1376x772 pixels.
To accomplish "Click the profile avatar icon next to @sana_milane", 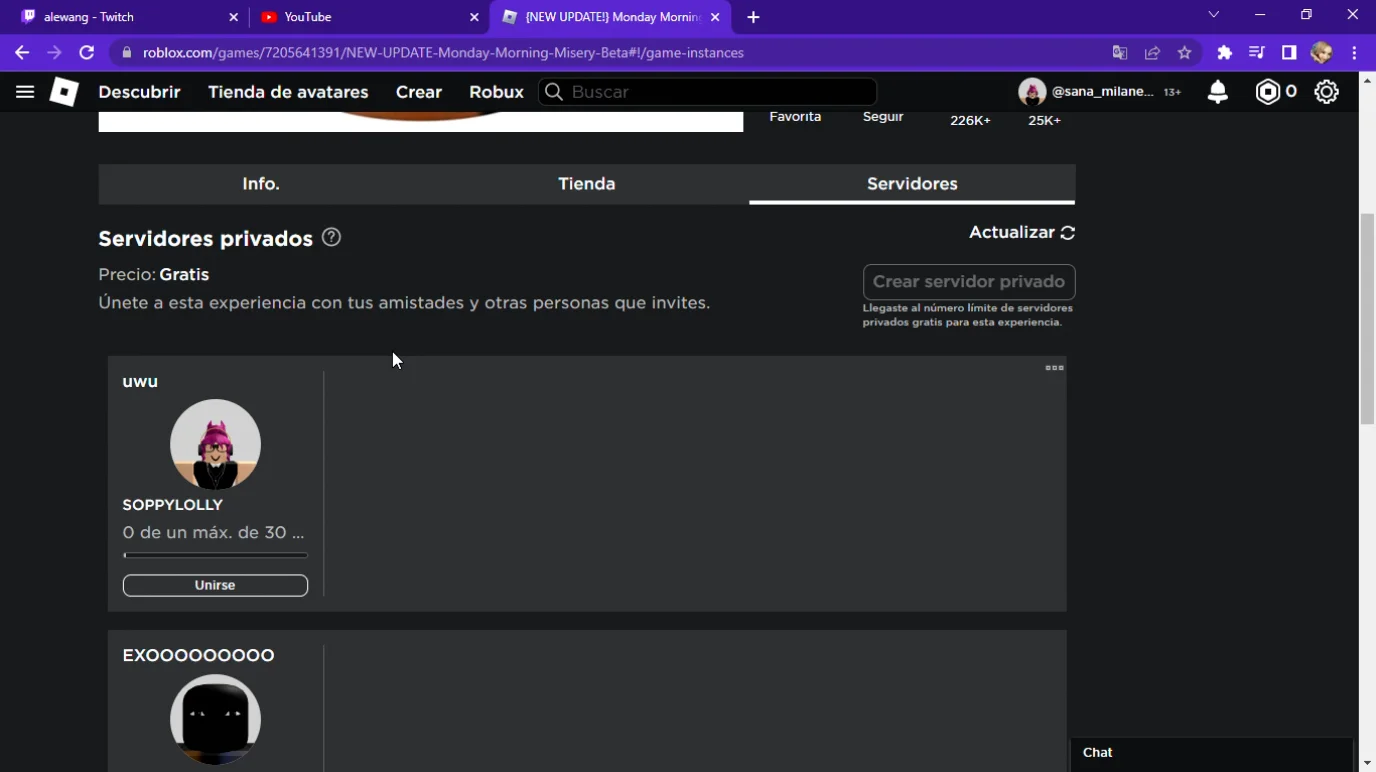I will (1032, 92).
